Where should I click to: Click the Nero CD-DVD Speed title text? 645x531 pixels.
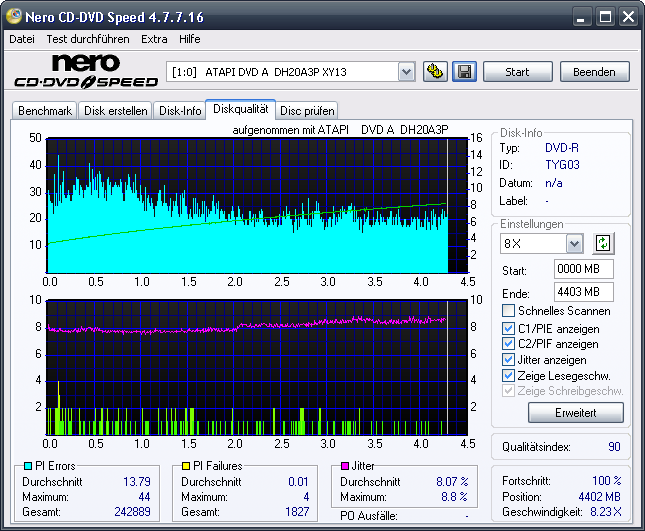click(114, 17)
